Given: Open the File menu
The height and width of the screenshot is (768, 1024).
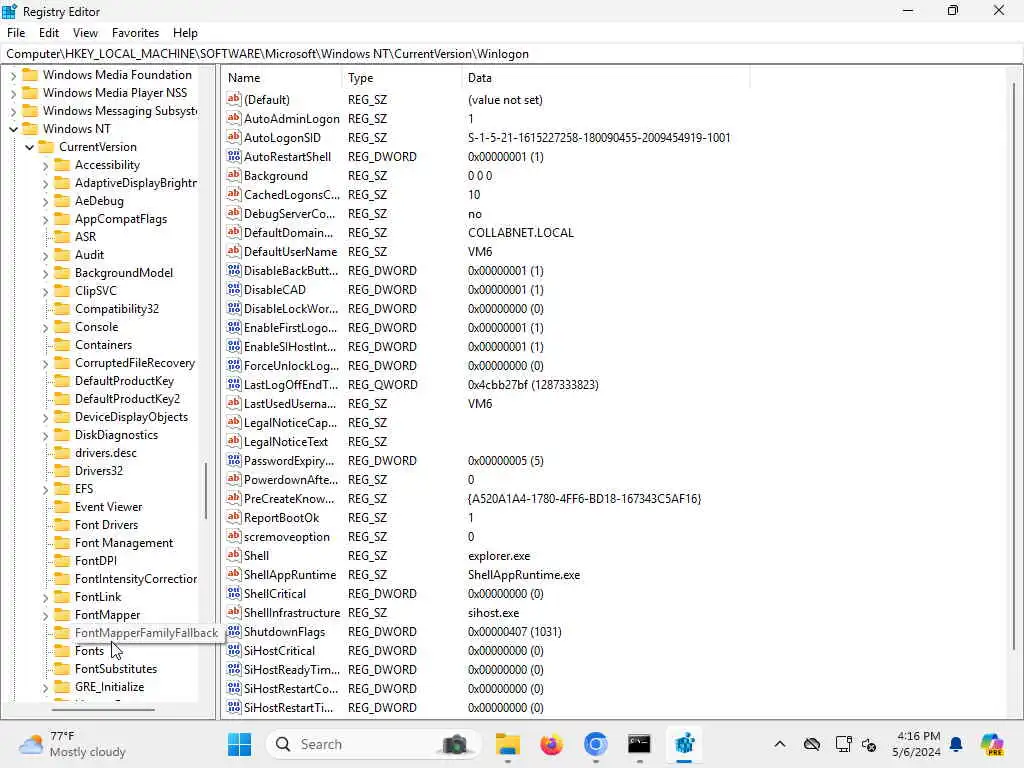Looking at the screenshot, I should pyautogui.click(x=16, y=33).
